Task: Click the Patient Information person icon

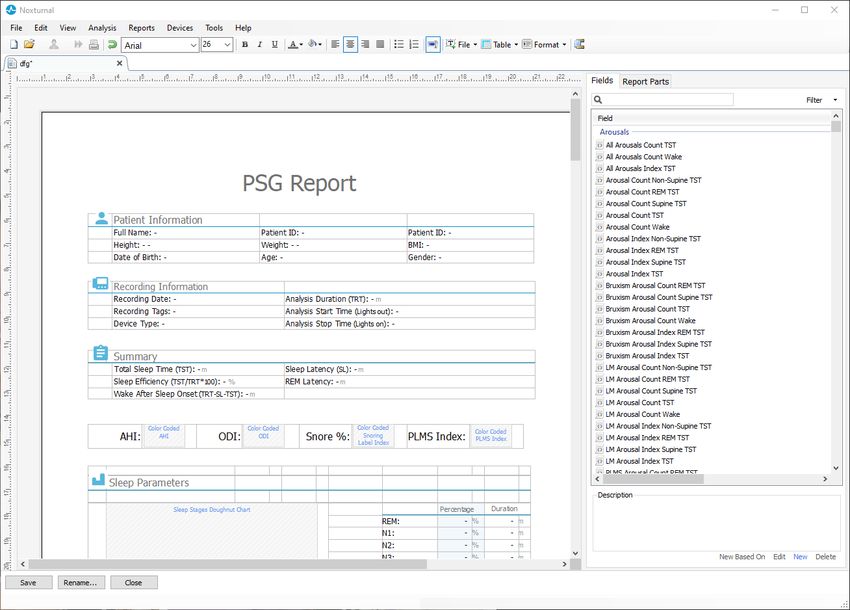Action: [x=101, y=218]
